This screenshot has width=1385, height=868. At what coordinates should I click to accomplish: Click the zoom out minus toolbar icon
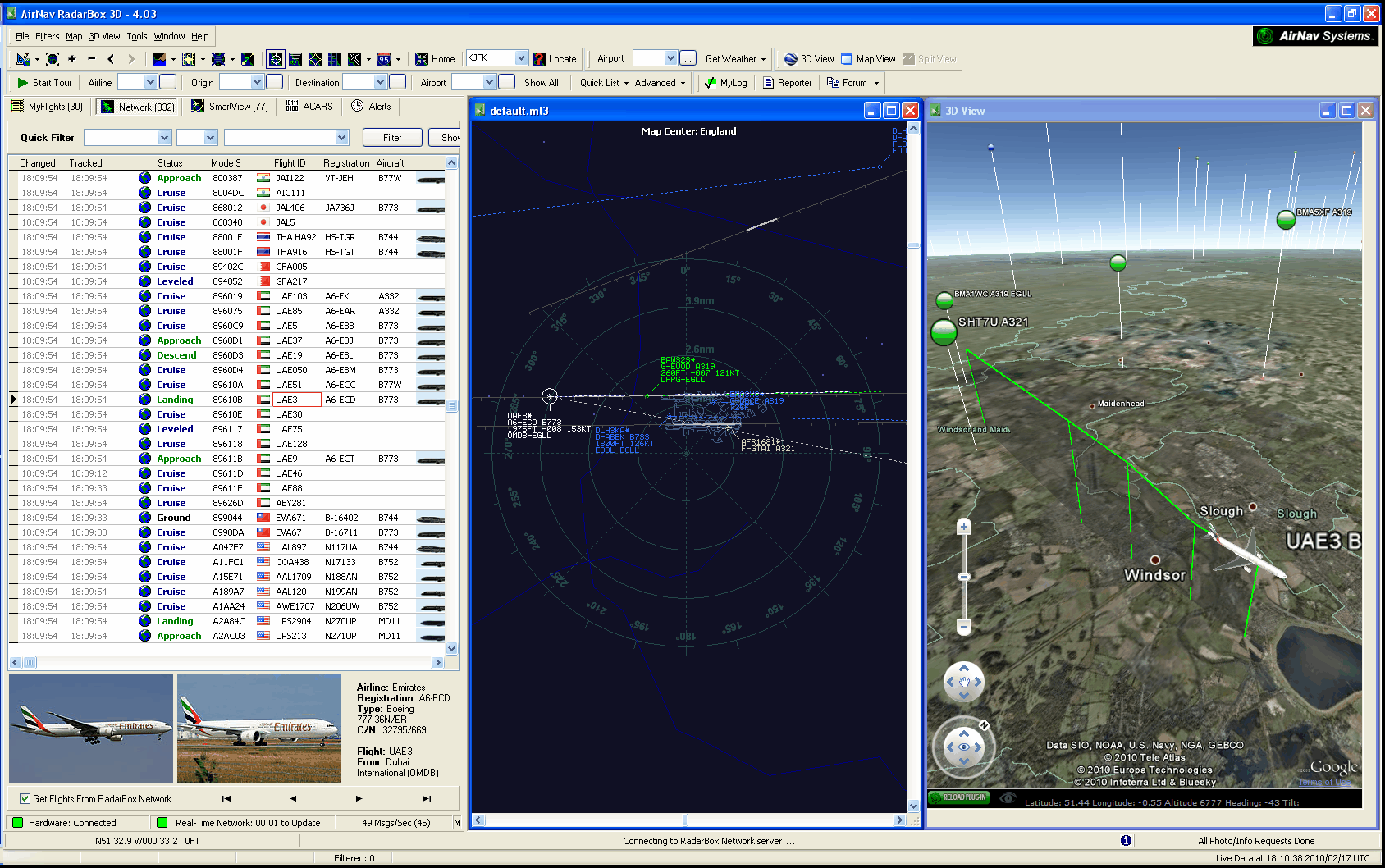tap(91, 59)
